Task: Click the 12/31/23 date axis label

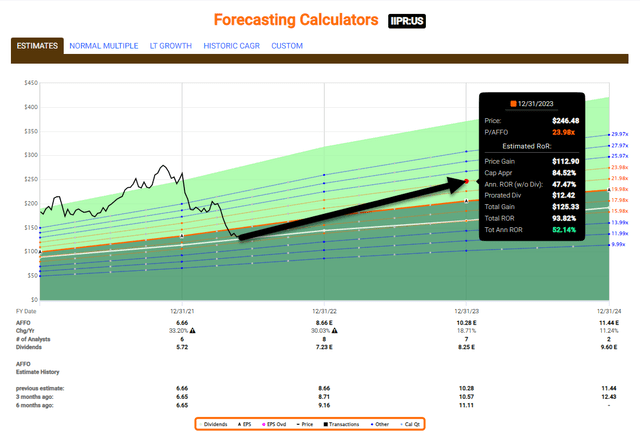Action: (x=467, y=311)
